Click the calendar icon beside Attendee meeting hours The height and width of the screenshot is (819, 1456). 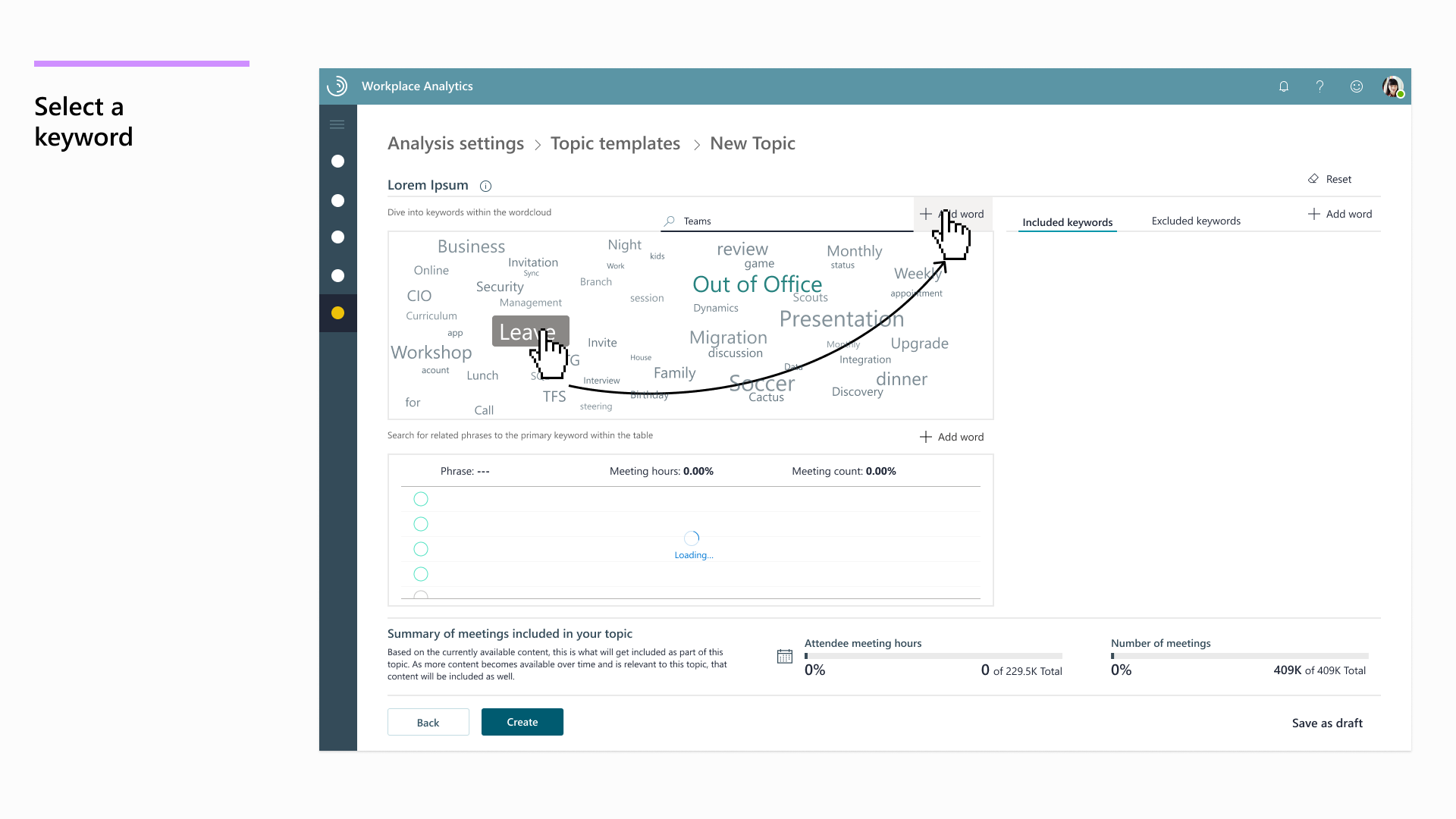[786, 655]
